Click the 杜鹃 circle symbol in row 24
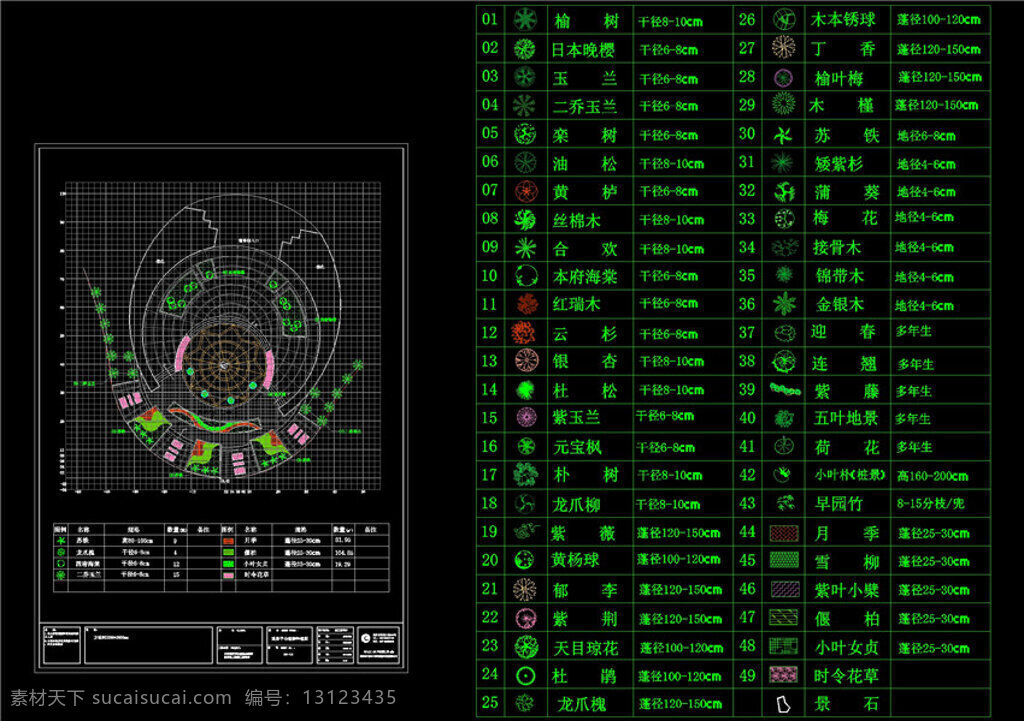Viewport: 1024px width, 721px height. point(526,675)
